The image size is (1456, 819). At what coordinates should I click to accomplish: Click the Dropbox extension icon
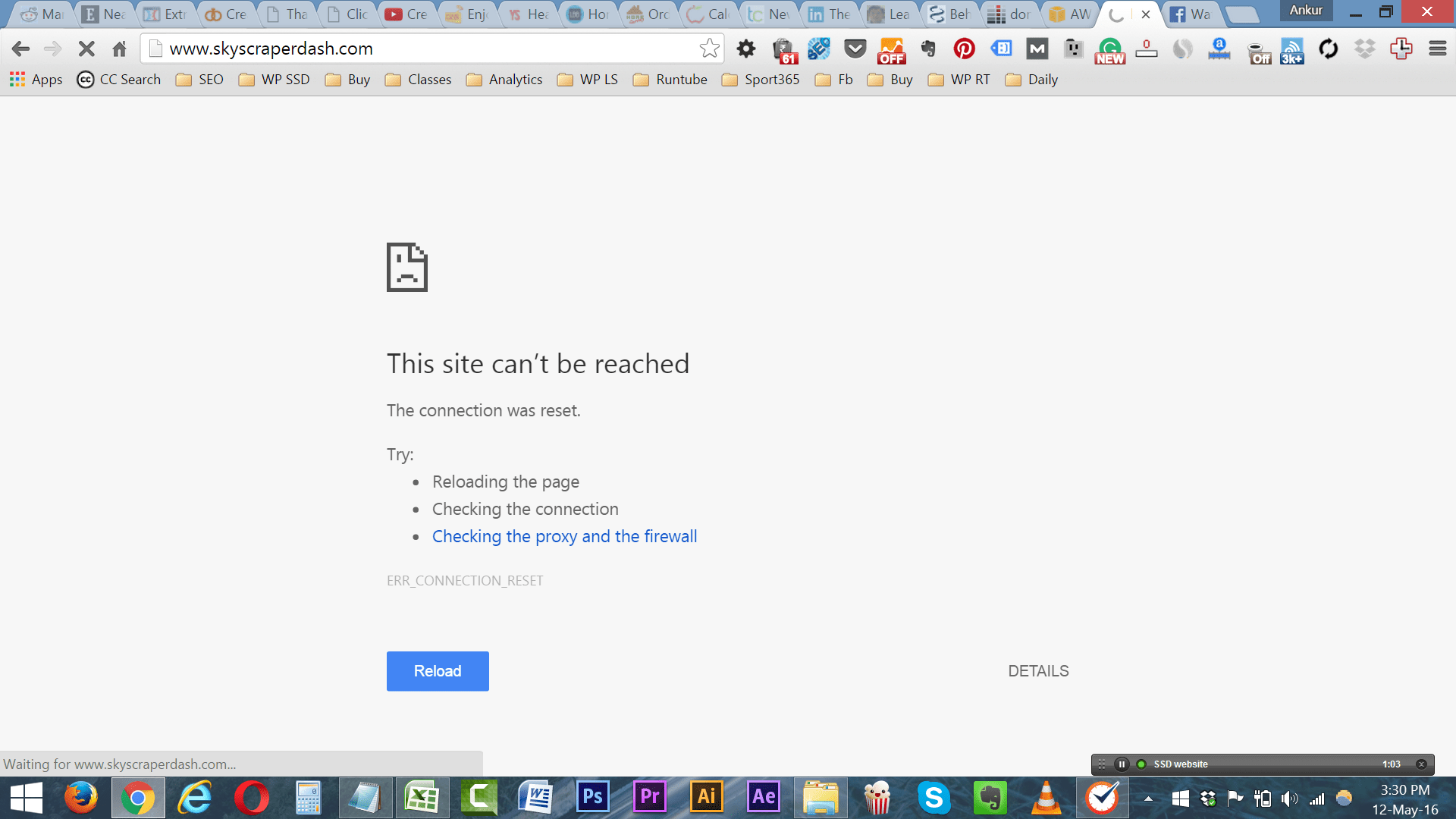(1365, 49)
